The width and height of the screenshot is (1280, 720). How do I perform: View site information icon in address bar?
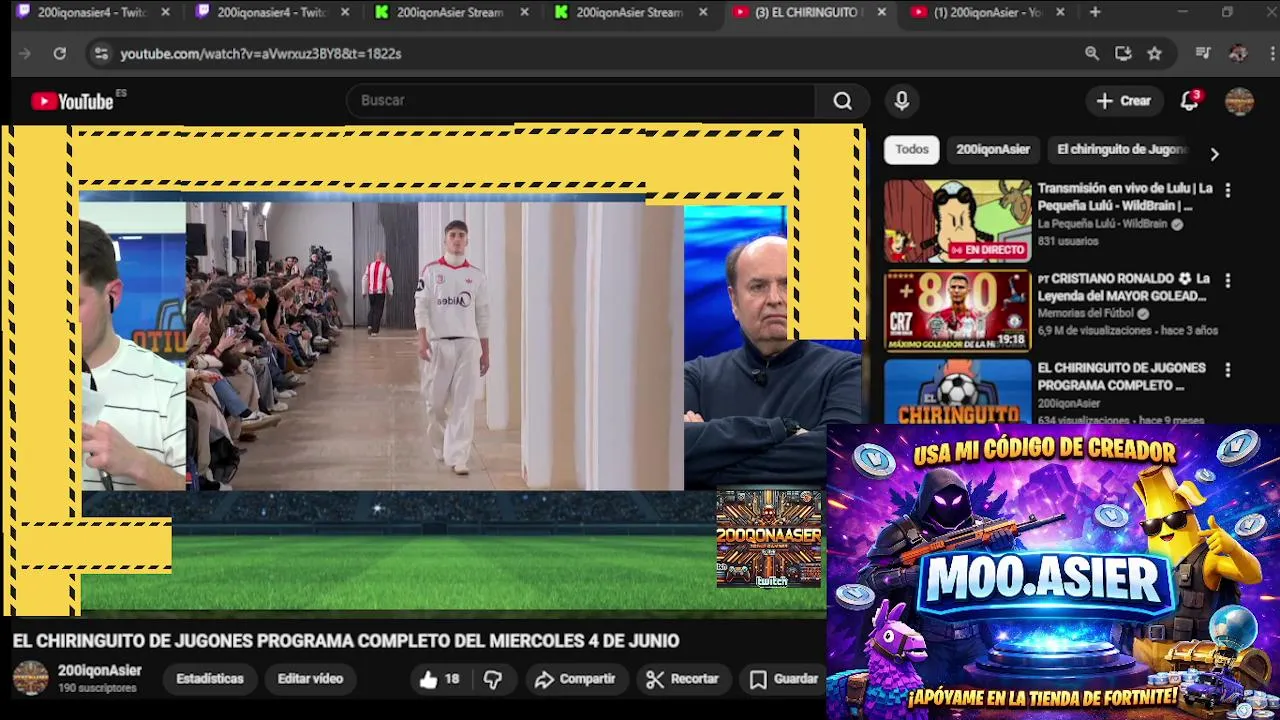point(100,53)
